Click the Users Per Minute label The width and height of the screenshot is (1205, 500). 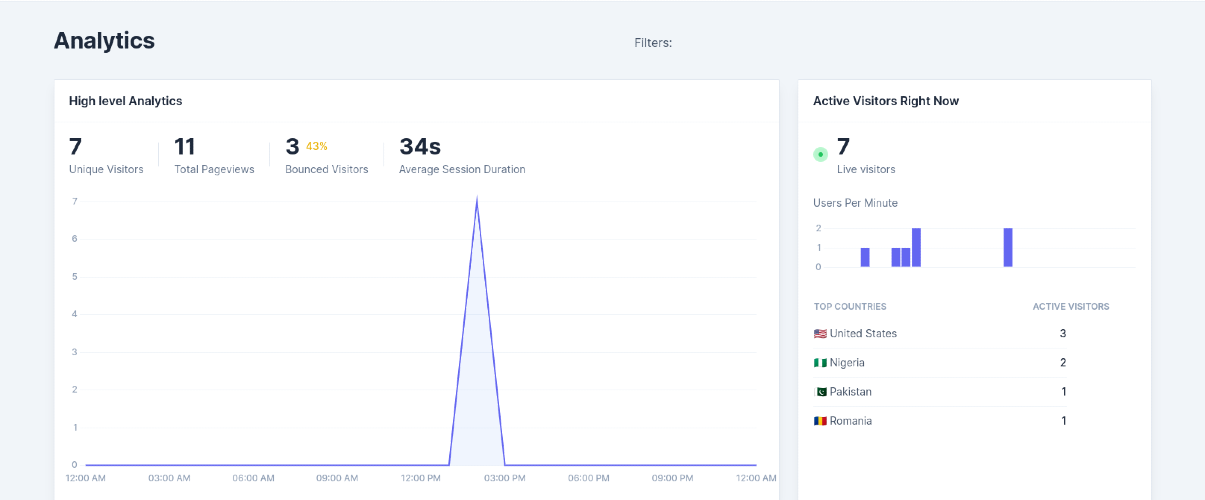(855, 203)
